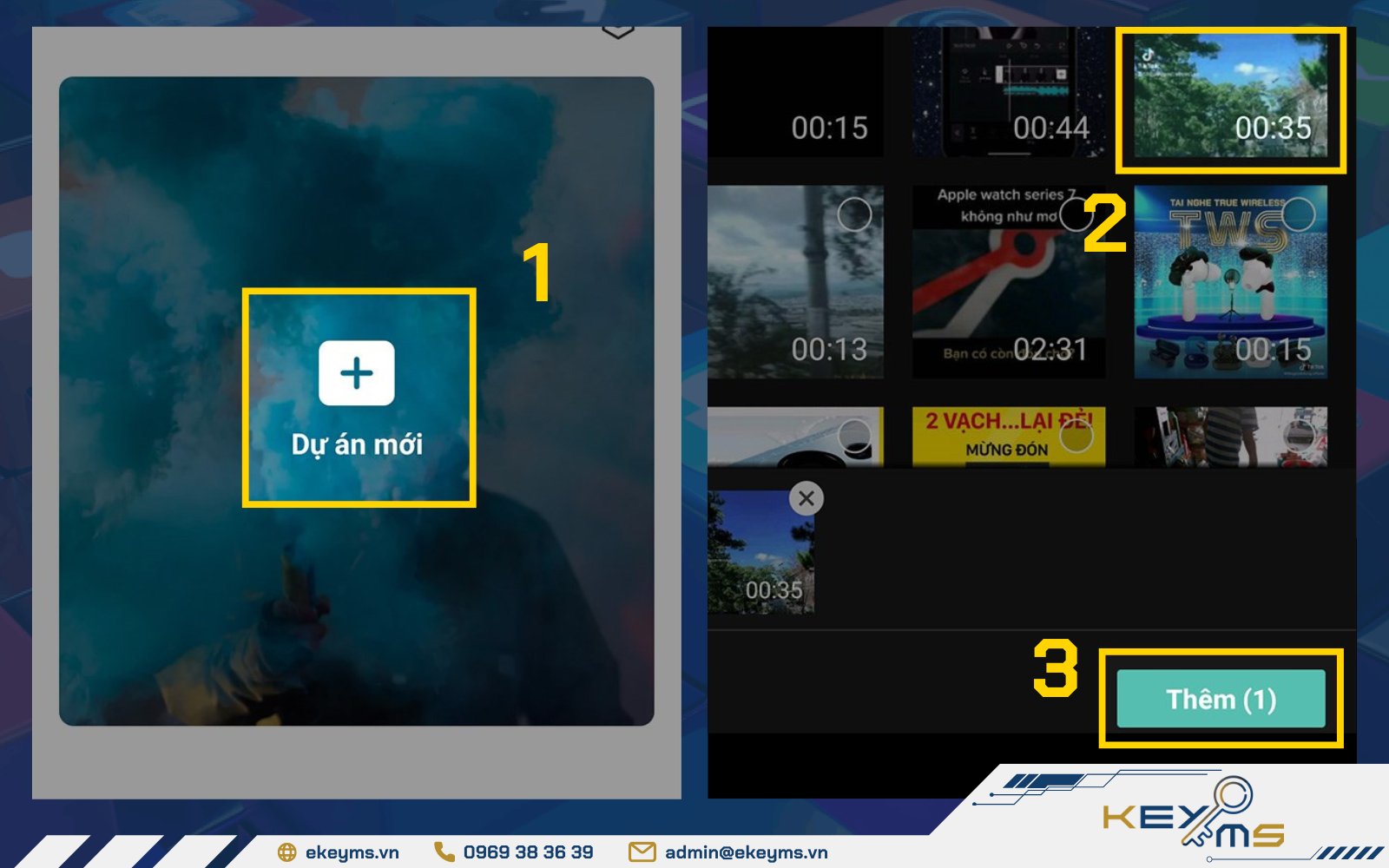The width and height of the screenshot is (1389, 868).
Task: Choose the 00:44 phone screen video thumbnail
Action: point(1009,92)
